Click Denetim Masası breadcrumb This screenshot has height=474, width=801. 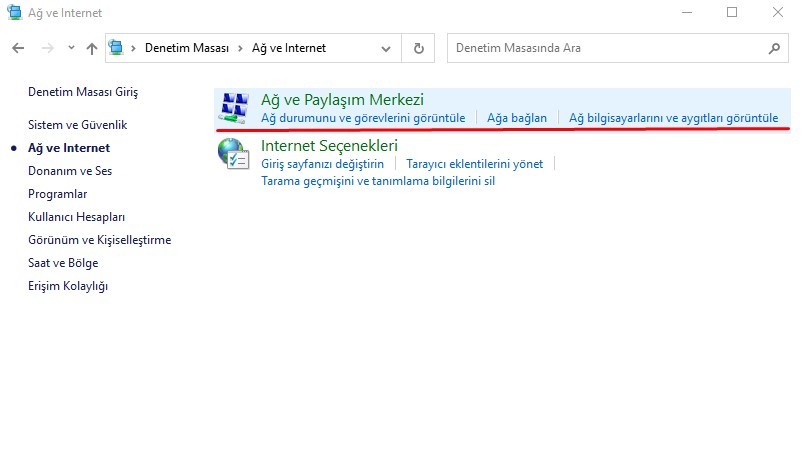pos(187,48)
